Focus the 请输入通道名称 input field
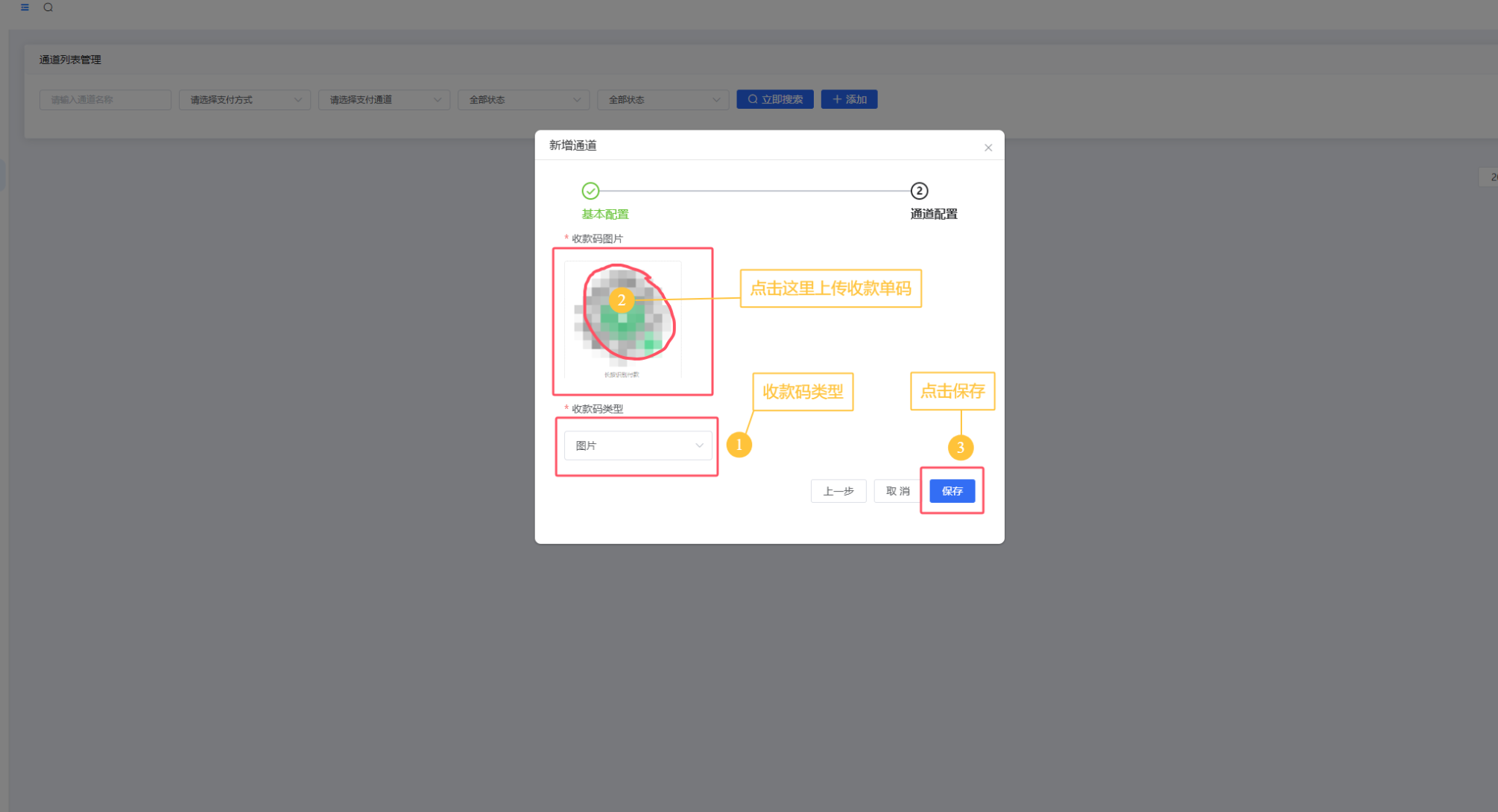1498x812 pixels. point(105,100)
